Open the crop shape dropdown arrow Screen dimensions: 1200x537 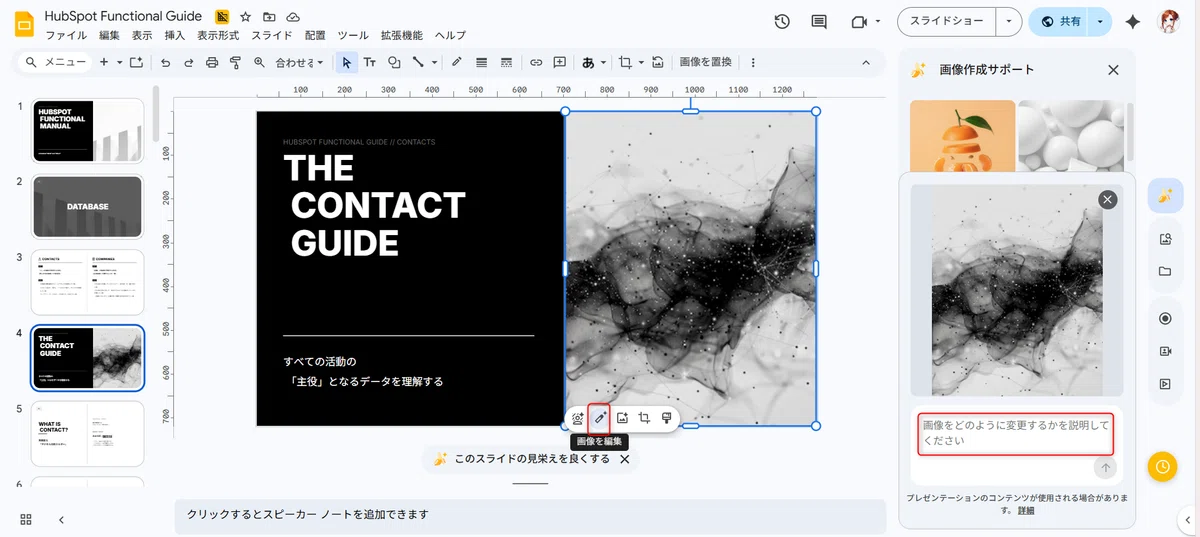coord(641,62)
